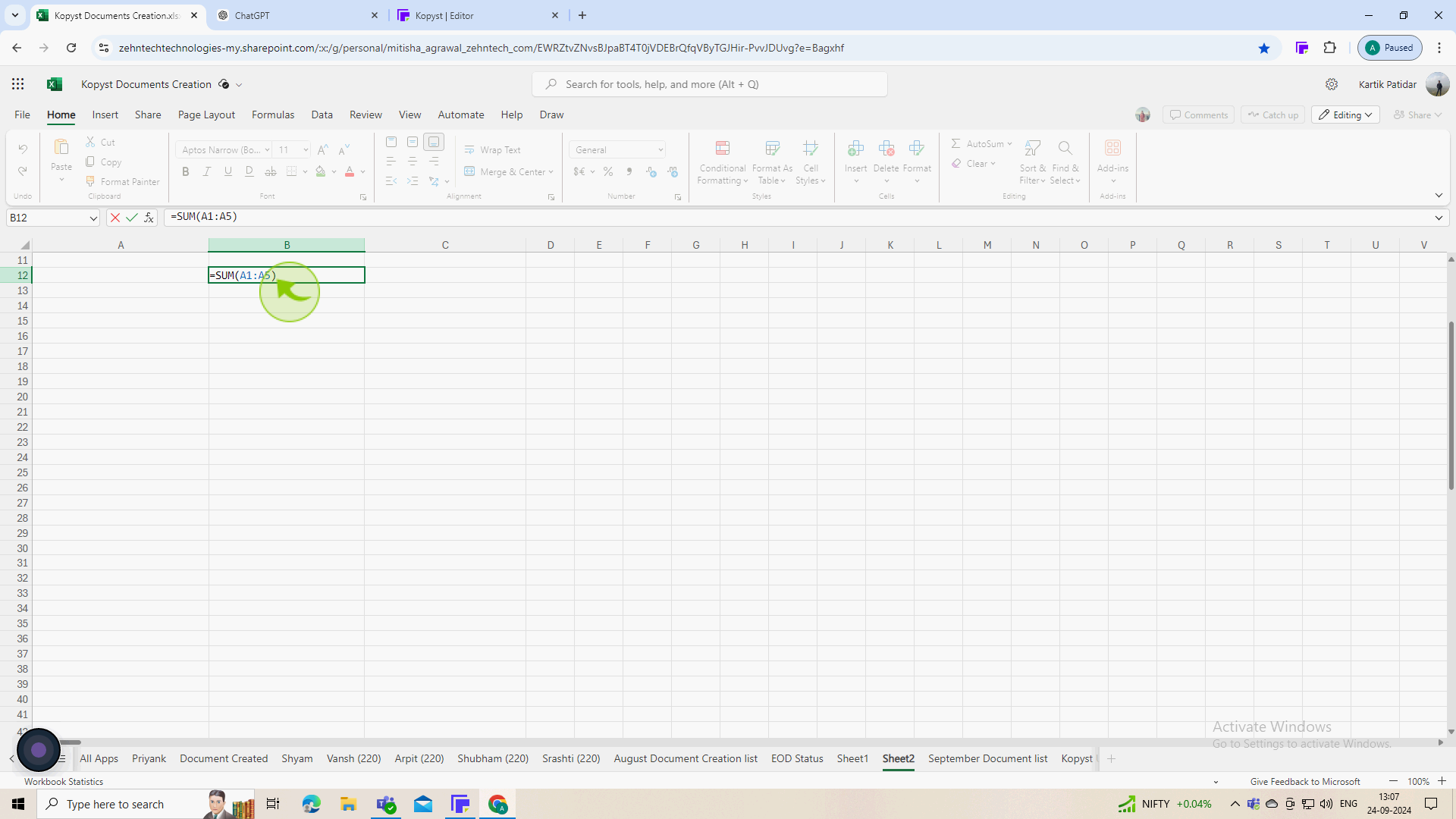Viewport: 1456px width, 819px height.
Task: Click the Comments button
Action: 1198,115
